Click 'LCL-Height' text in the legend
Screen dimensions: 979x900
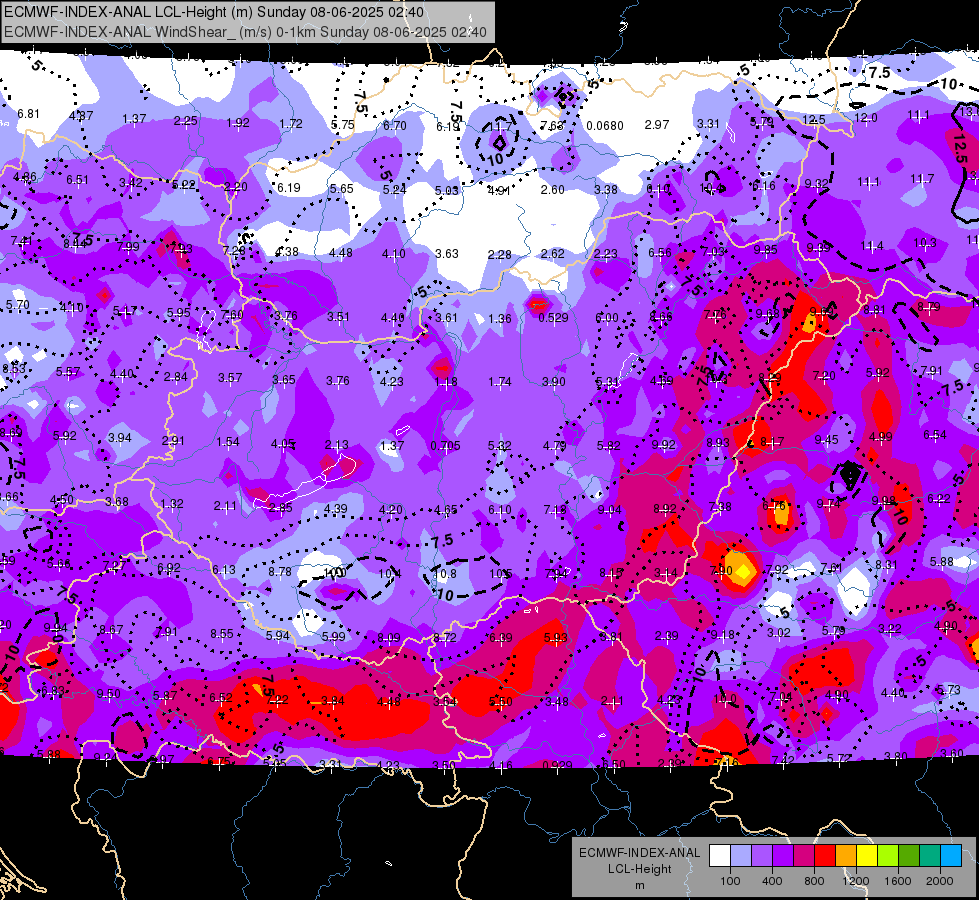pos(640,869)
